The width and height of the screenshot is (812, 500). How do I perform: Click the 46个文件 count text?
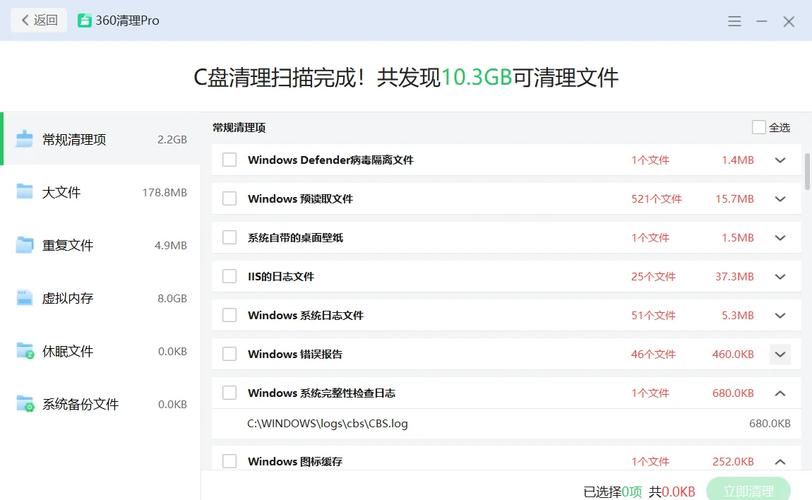pyautogui.click(x=653, y=354)
